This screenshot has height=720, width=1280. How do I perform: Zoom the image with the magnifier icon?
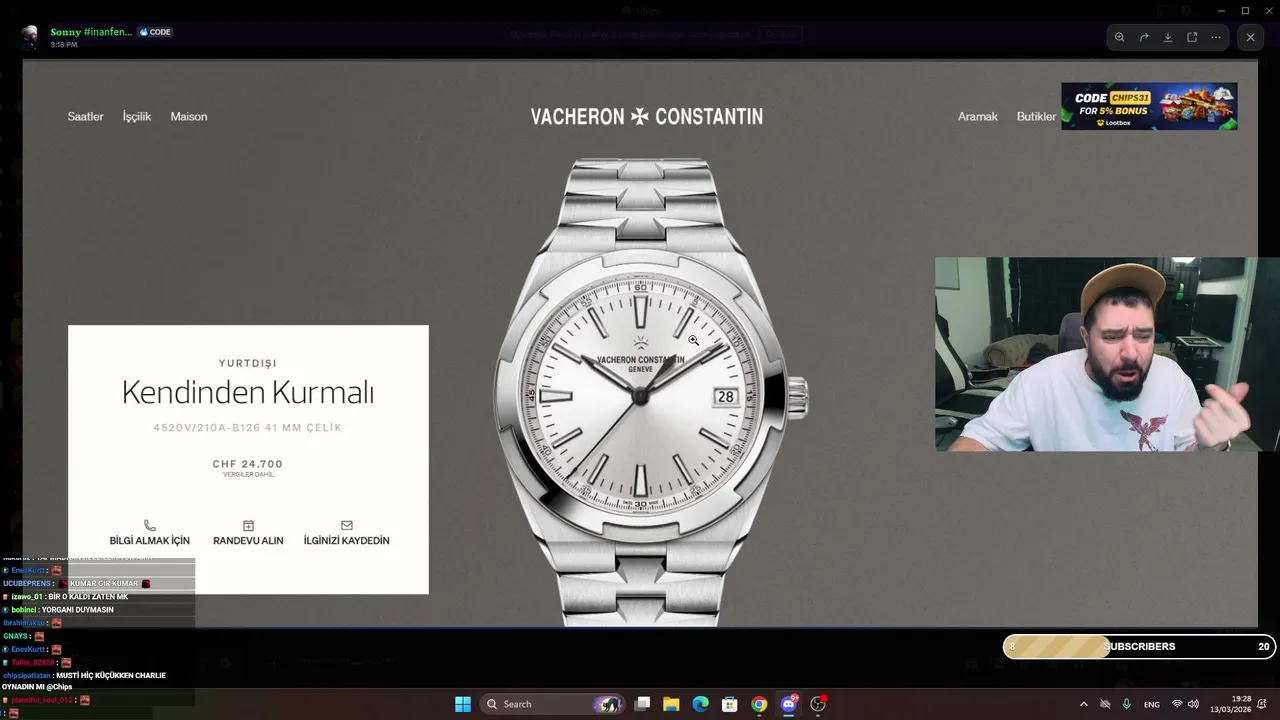click(1120, 37)
